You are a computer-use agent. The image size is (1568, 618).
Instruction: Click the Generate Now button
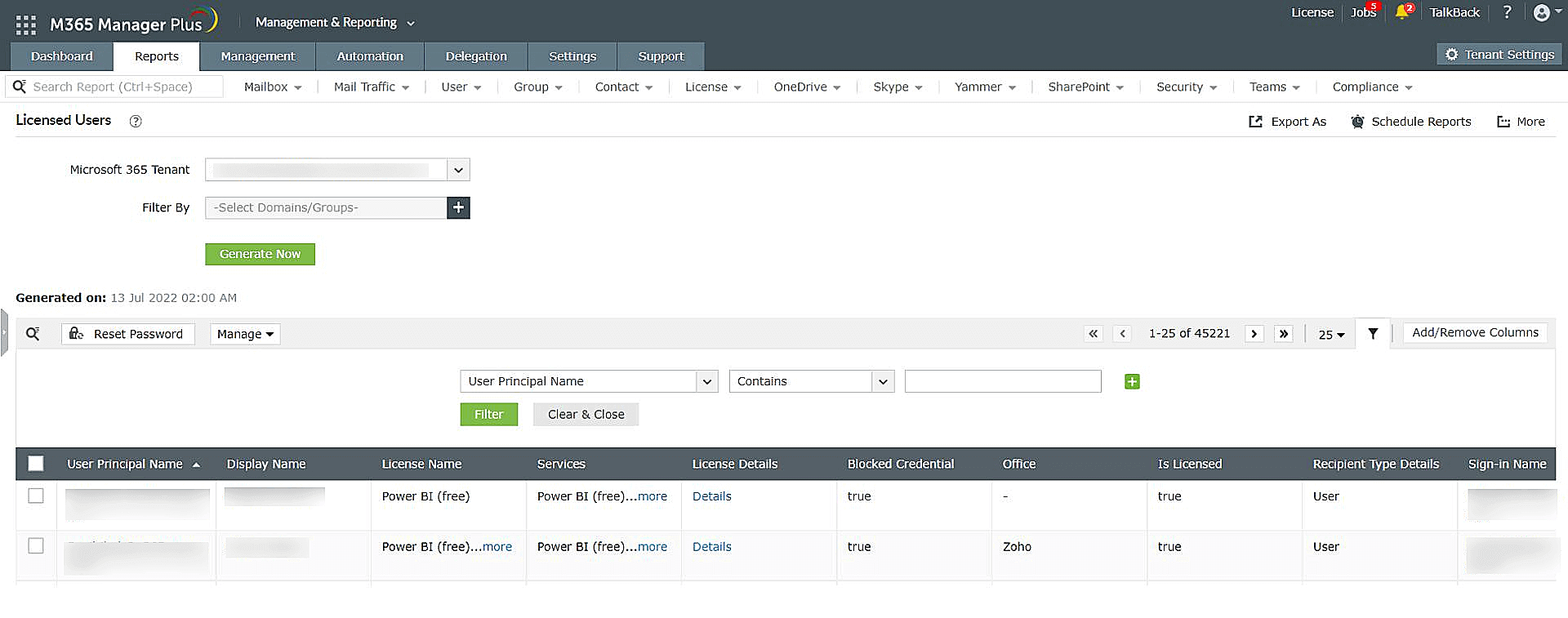(260, 254)
